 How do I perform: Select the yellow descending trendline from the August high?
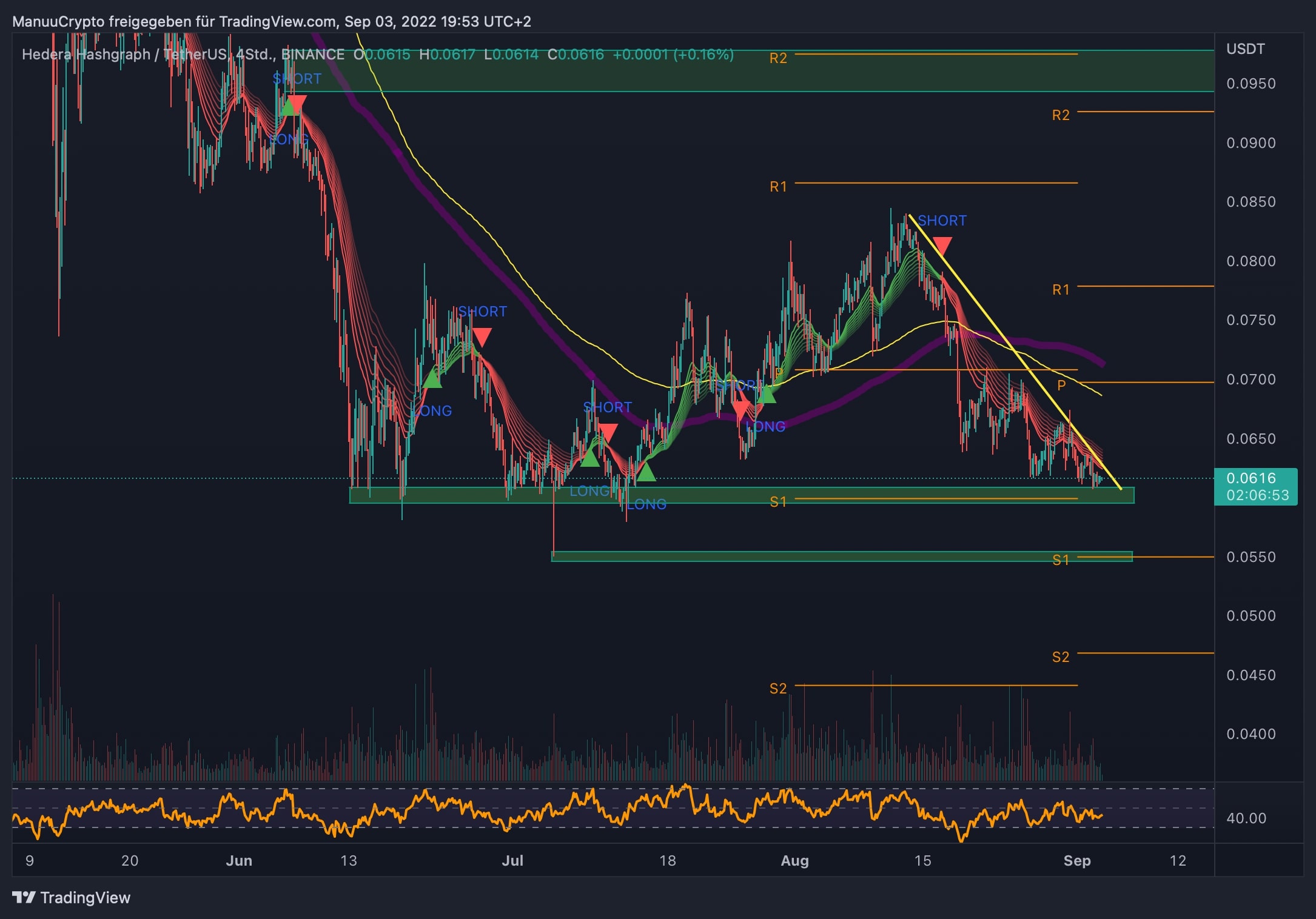tap(1016, 353)
